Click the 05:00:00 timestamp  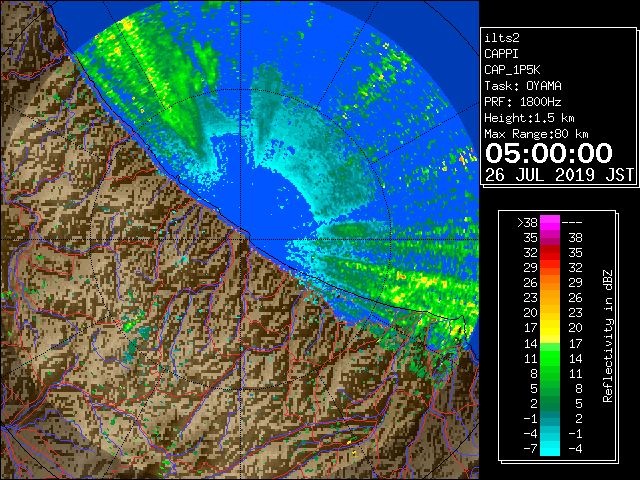click(x=549, y=153)
